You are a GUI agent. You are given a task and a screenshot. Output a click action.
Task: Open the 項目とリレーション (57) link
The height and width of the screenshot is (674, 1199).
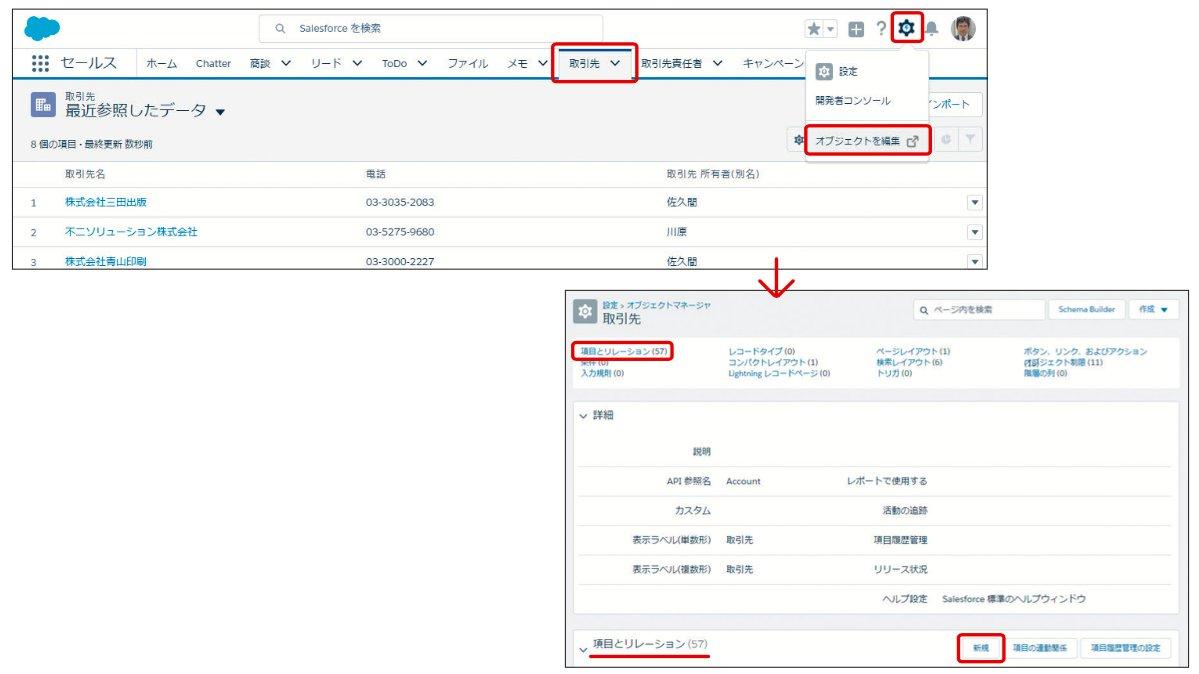point(624,351)
